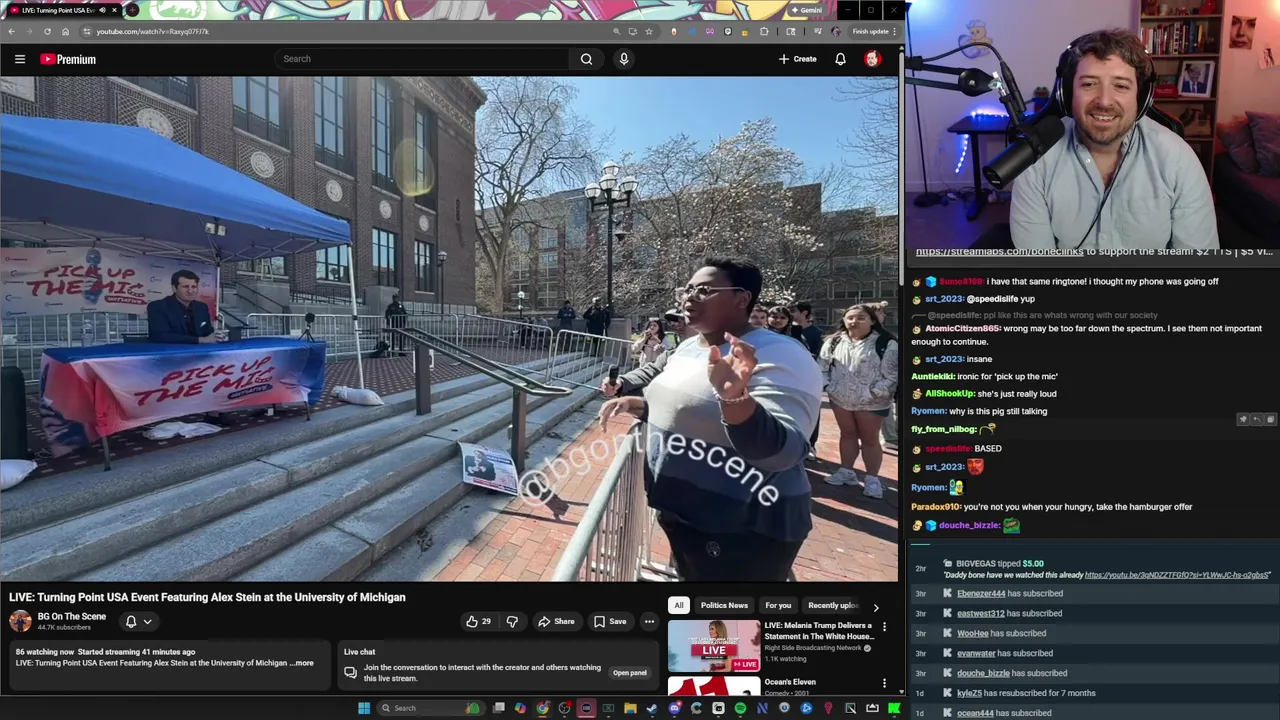This screenshot has width=1280, height=720.
Task: Go back with the browser back arrow
Action: (x=11, y=31)
